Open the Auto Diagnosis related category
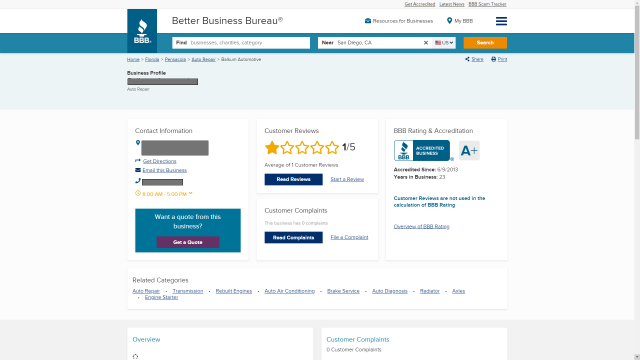Screen dimensions: 640x360 390,291
